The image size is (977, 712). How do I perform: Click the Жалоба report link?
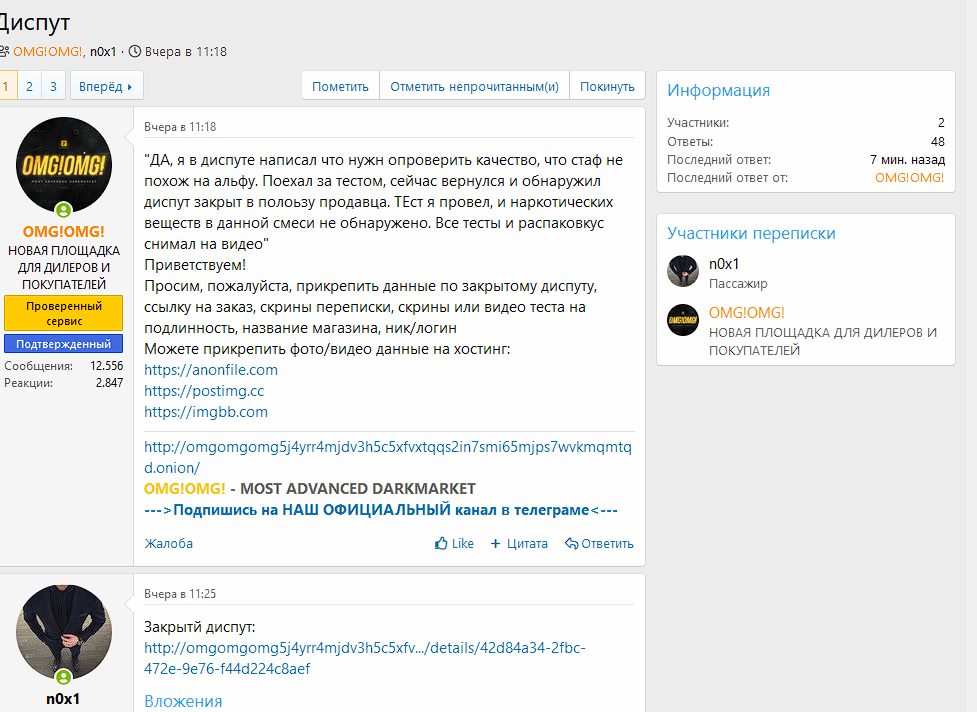coord(169,544)
